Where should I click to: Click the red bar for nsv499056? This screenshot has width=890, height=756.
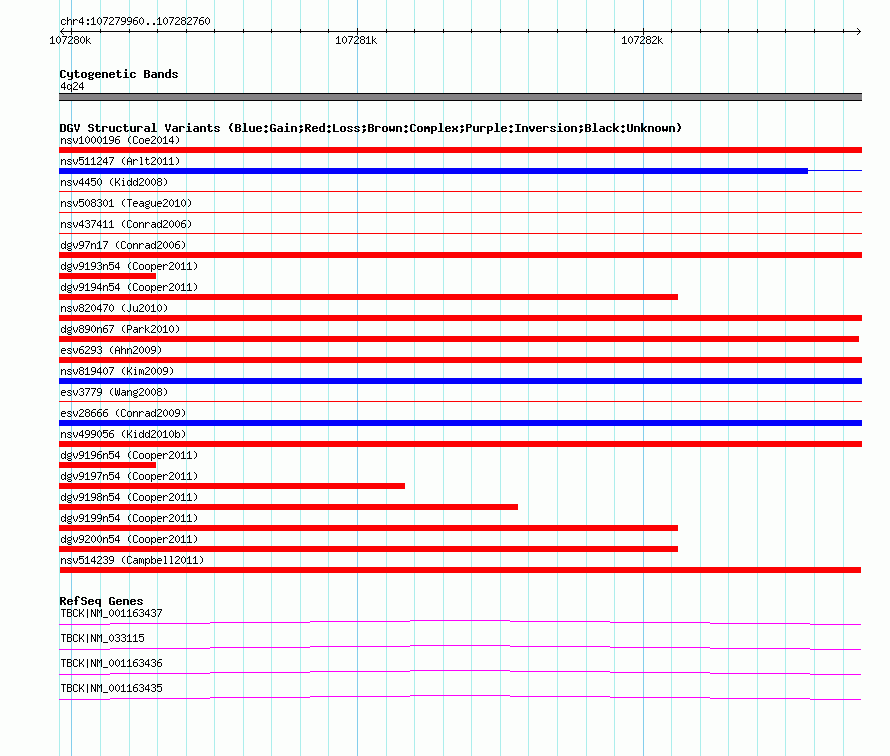tap(460, 444)
